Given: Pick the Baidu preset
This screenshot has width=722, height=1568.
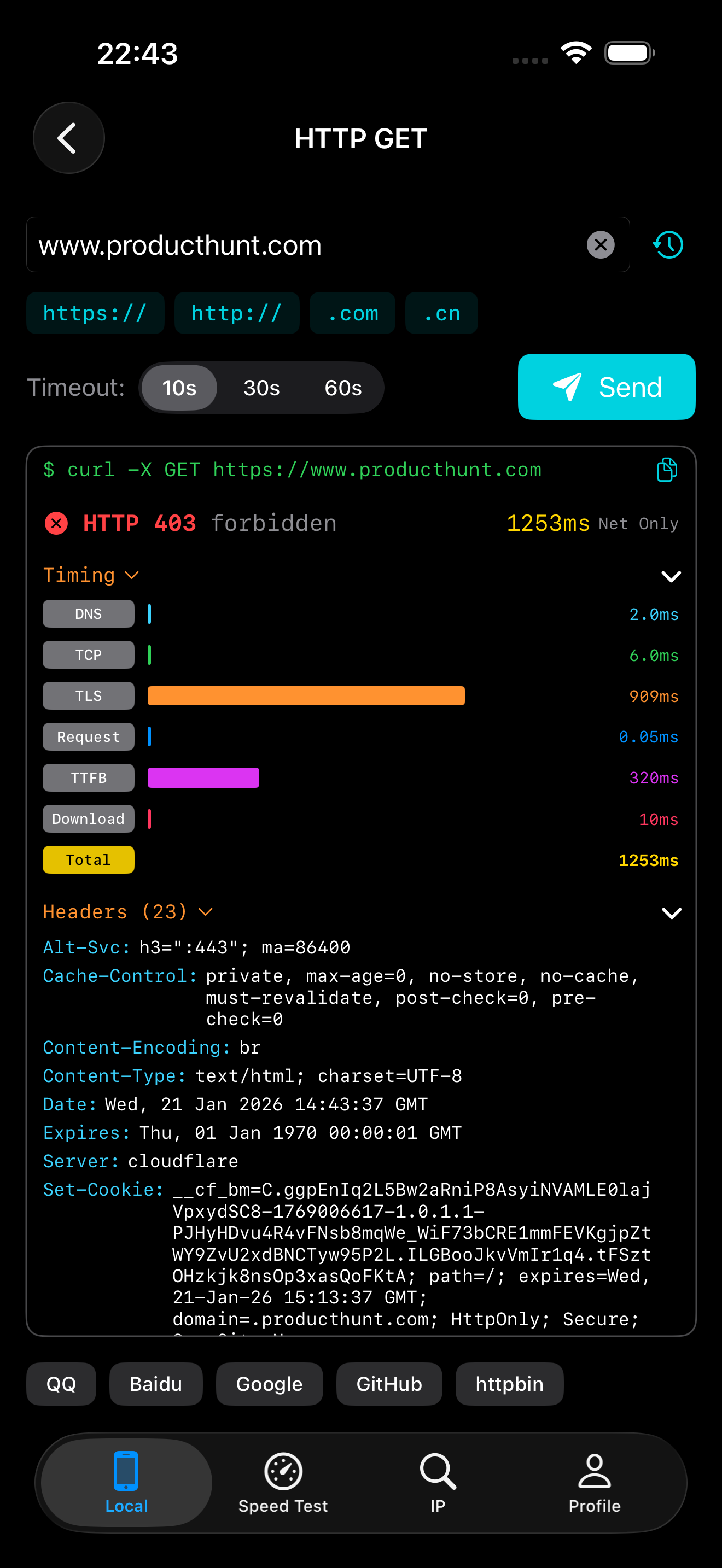Looking at the screenshot, I should coord(156,1384).
